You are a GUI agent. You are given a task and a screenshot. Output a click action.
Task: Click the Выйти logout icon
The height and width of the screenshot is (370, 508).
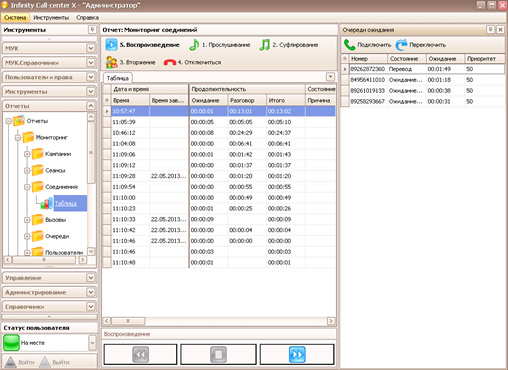click(45, 362)
